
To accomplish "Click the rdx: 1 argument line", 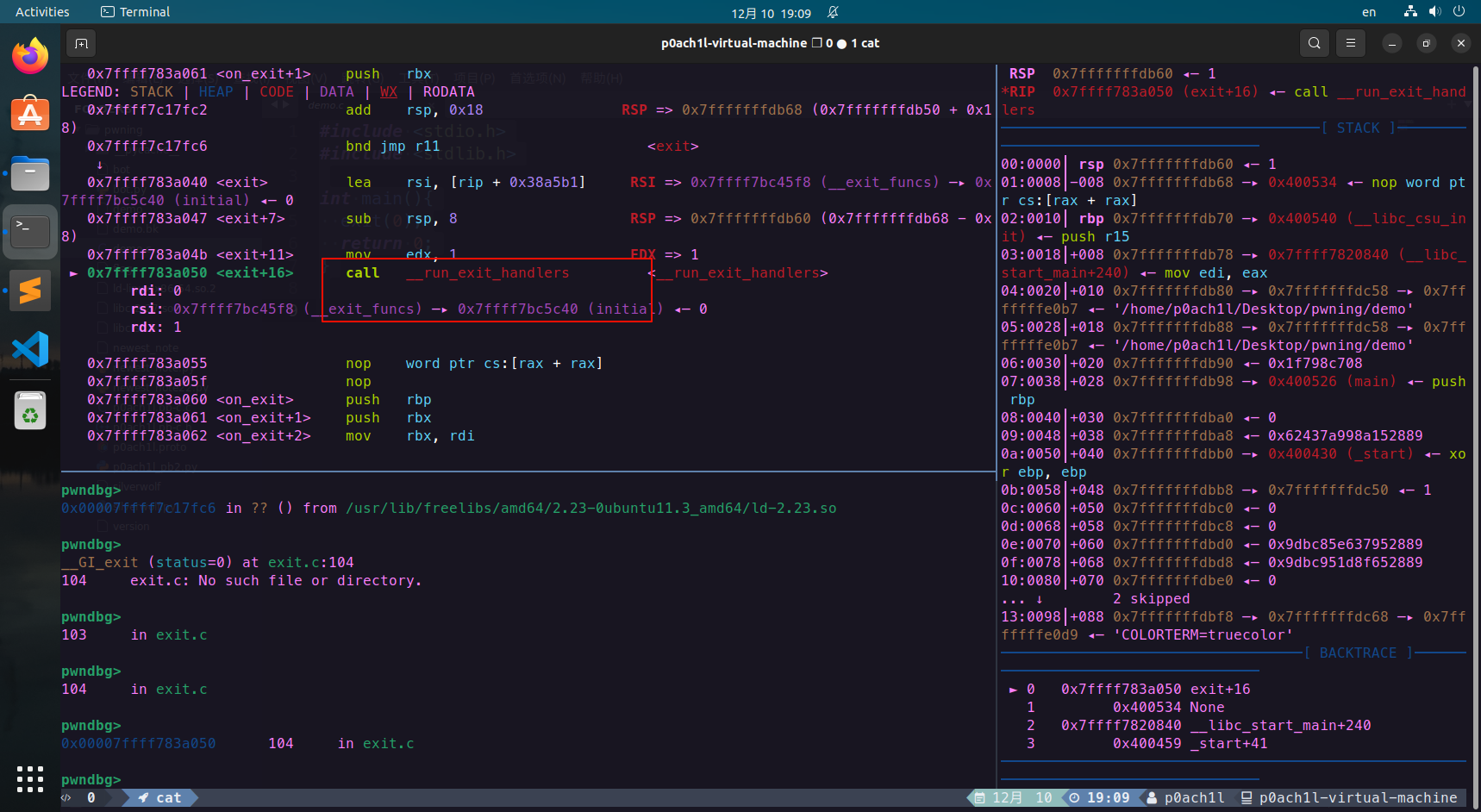I will 155,328.
